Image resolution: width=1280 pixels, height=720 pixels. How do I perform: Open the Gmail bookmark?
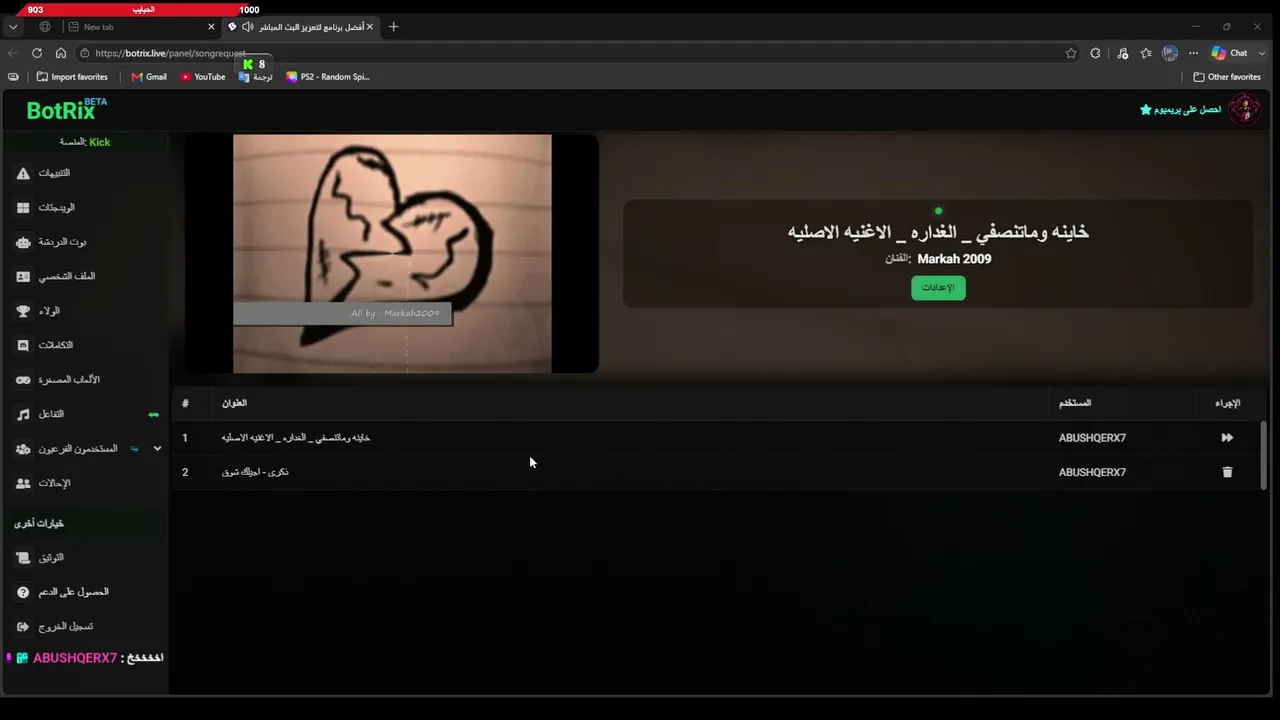(149, 77)
